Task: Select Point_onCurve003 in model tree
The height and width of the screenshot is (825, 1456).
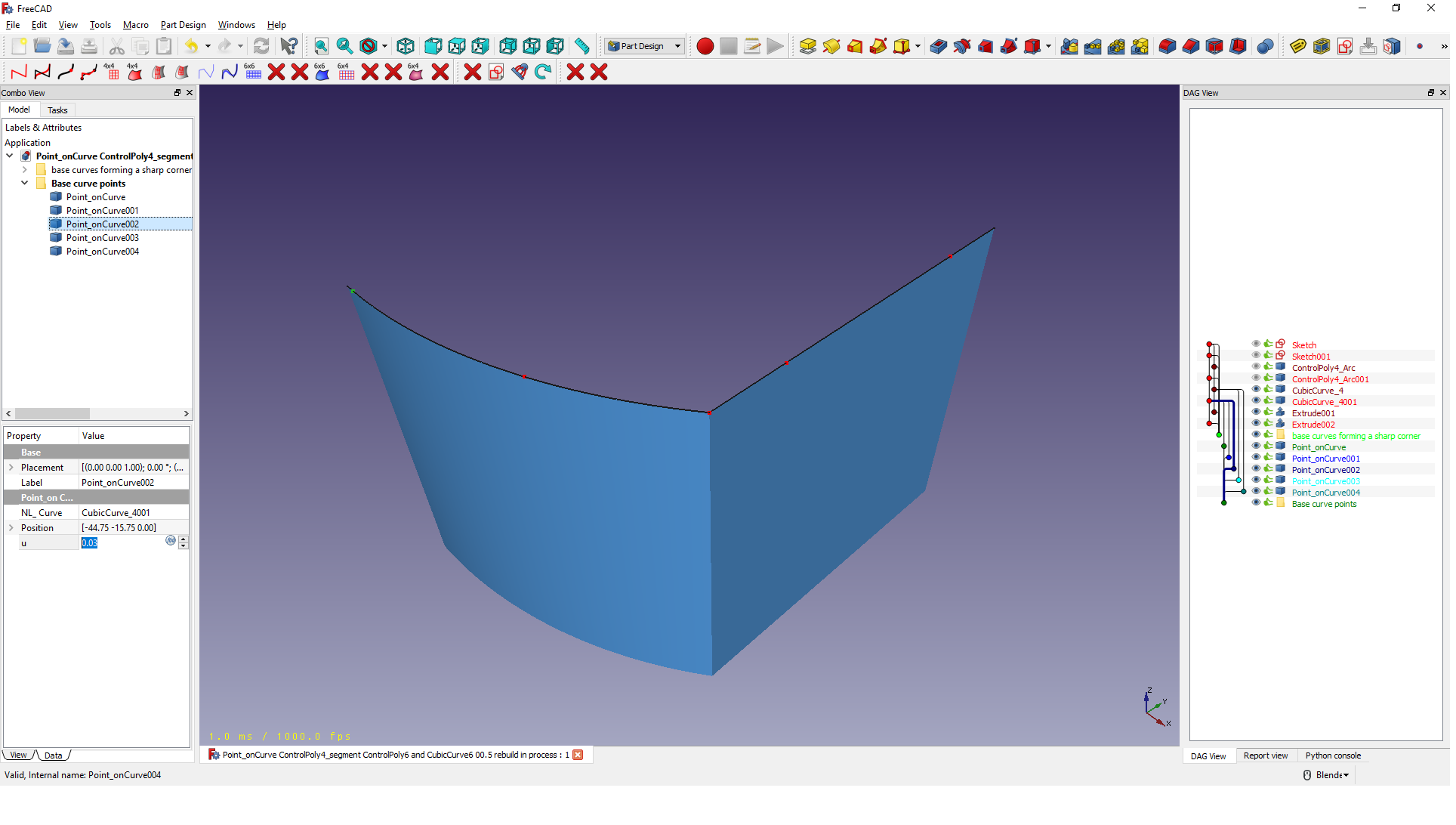Action: pyautogui.click(x=102, y=238)
